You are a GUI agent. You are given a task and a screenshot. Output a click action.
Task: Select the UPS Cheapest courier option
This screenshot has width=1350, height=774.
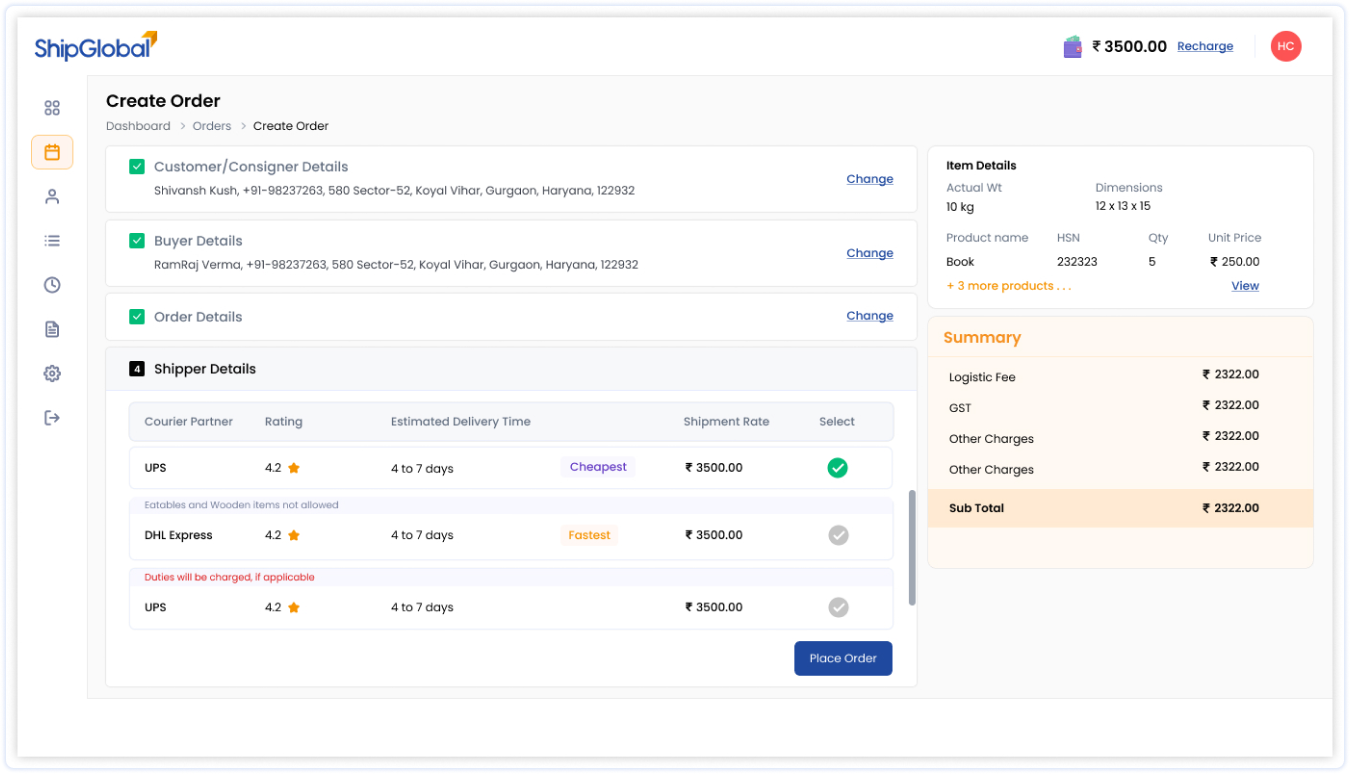coord(837,467)
